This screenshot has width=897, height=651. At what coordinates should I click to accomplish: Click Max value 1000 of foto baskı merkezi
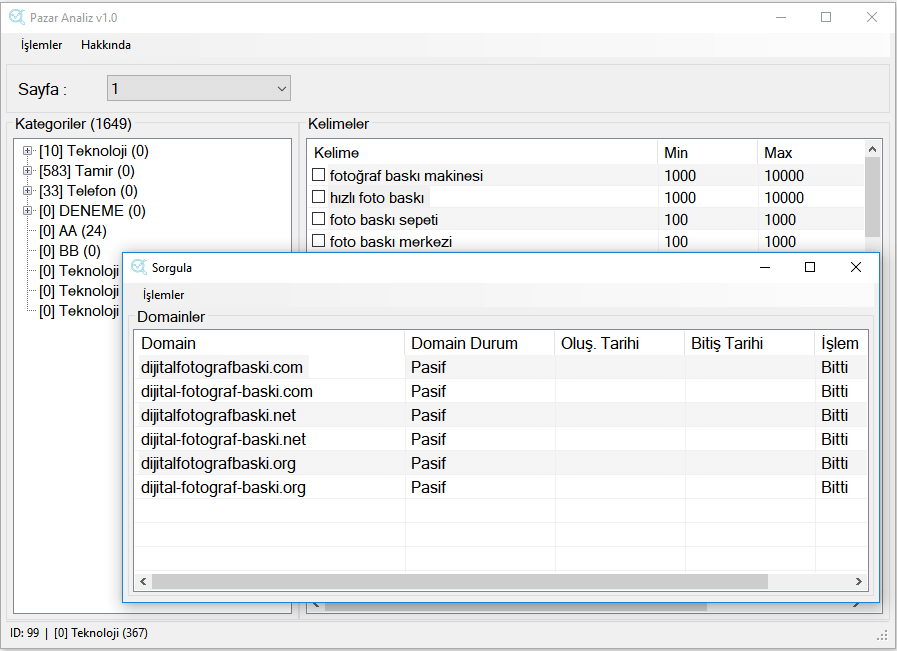(780, 242)
